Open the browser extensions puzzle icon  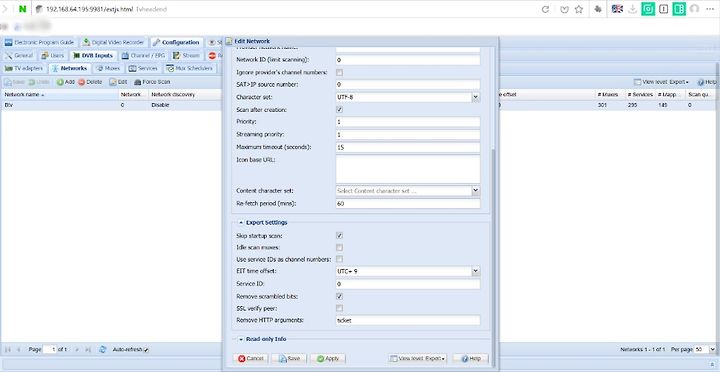pyautogui.click(x=598, y=9)
